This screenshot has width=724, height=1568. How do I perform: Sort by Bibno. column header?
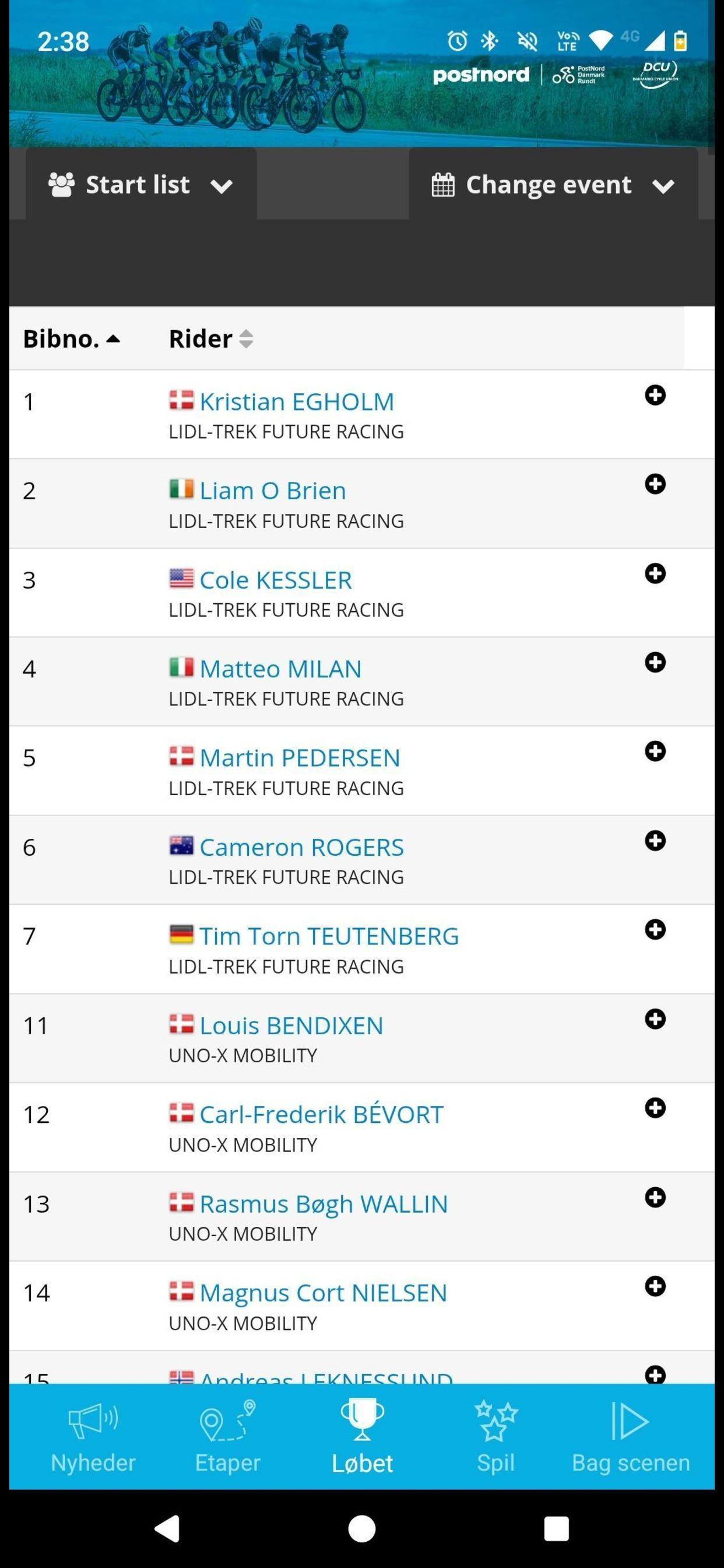(x=71, y=338)
